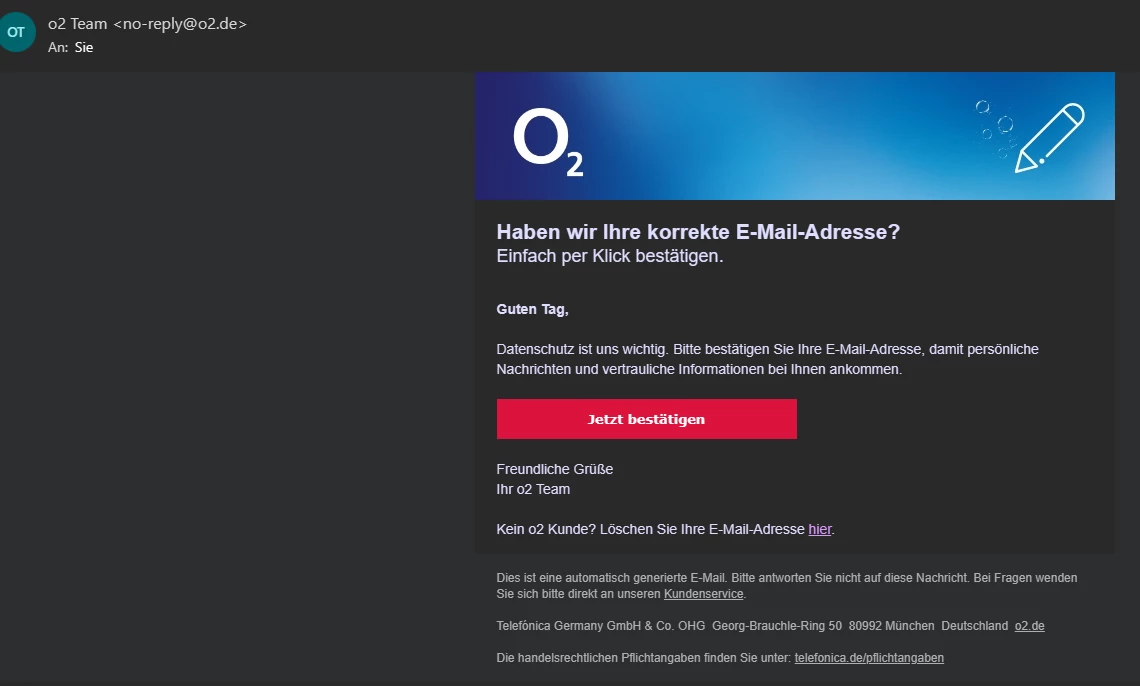Screen dimensions: 1140x686
Task: Click the subheading 'Einfach per Klick bestätigen.'
Action: 609,256
